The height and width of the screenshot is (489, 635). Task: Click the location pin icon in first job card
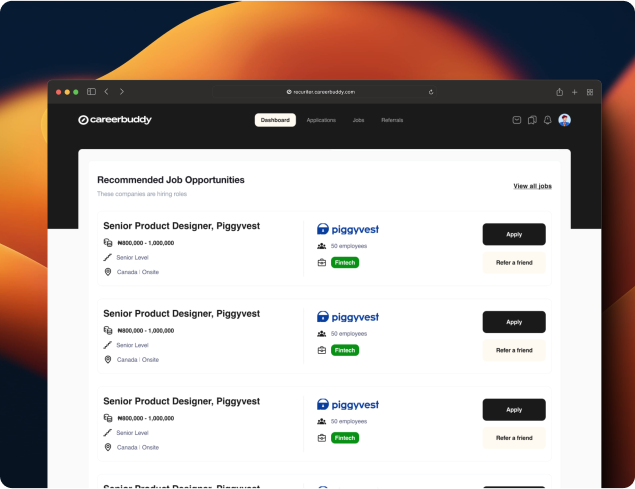click(108, 272)
